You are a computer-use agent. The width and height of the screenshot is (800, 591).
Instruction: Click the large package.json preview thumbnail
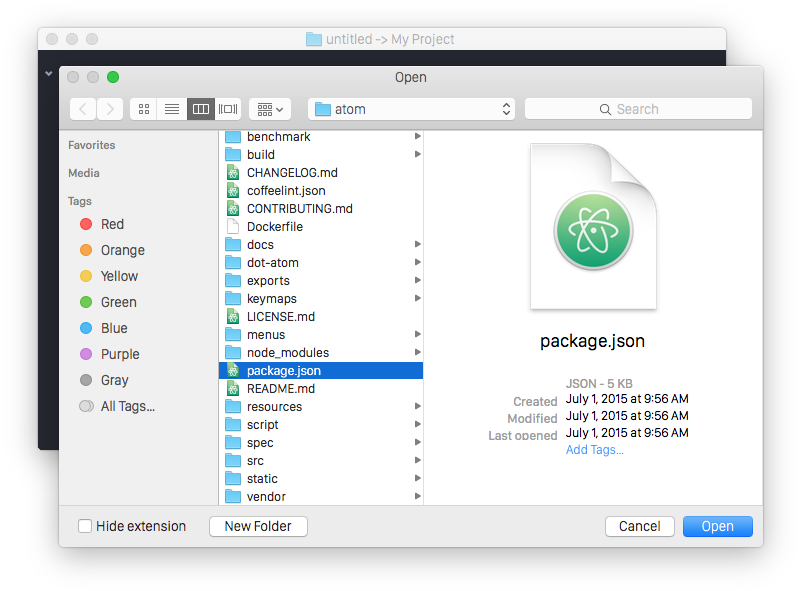[x=593, y=227]
